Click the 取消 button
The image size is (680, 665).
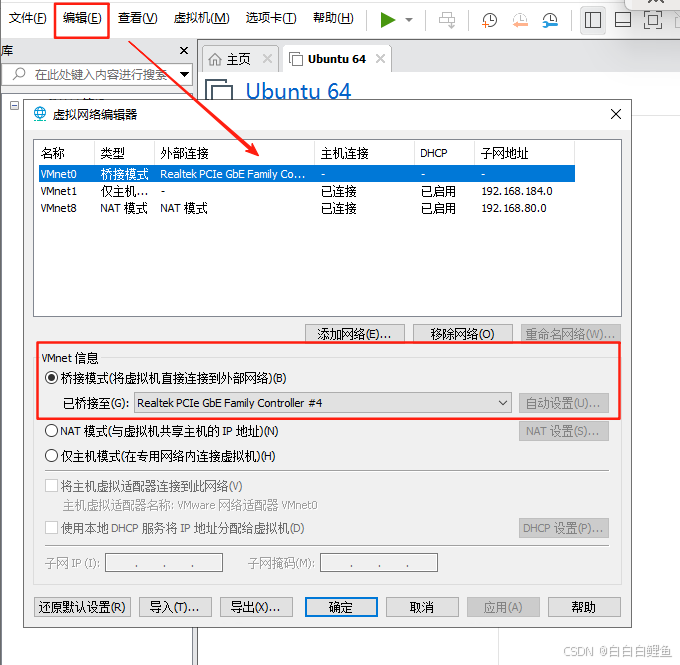pyautogui.click(x=422, y=607)
